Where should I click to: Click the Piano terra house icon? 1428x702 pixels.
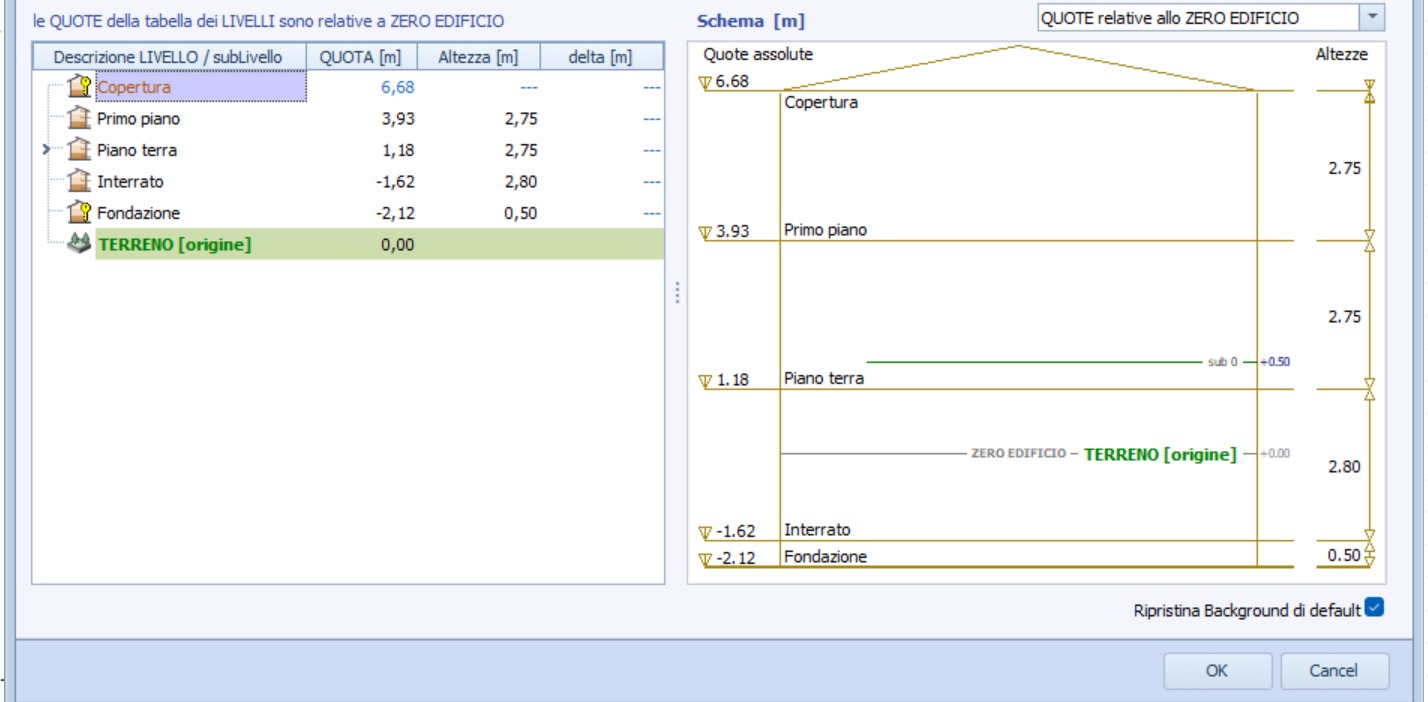pos(79,151)
